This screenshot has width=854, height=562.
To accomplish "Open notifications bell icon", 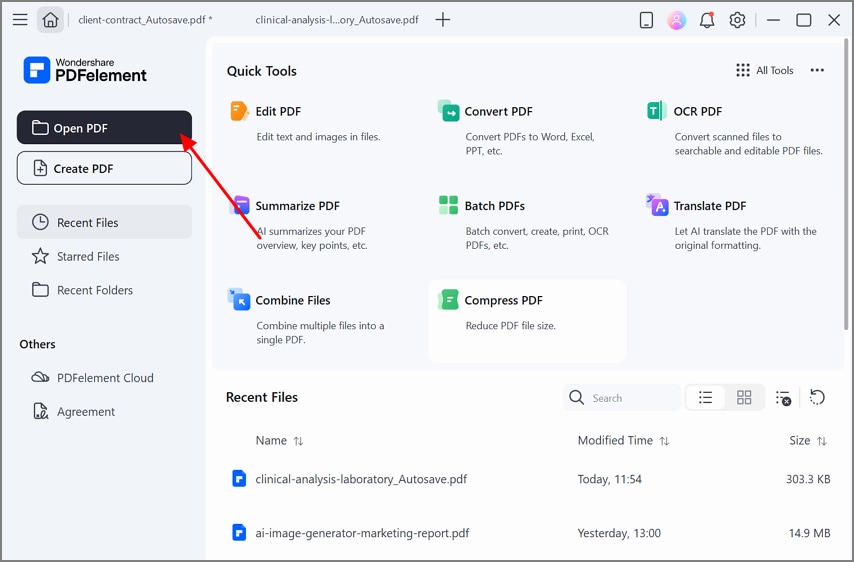I will pos(707,20).
